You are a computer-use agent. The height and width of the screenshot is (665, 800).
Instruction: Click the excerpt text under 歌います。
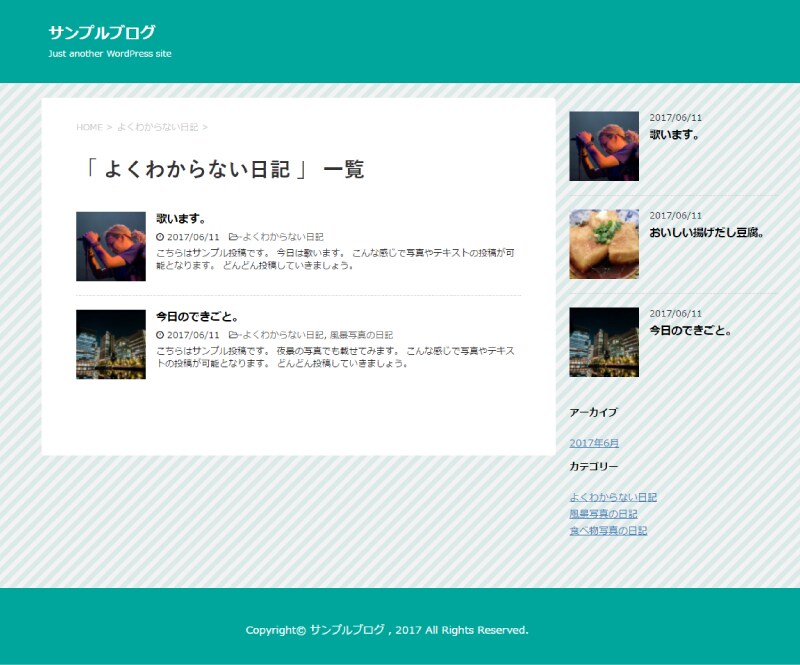click(335, 259)
